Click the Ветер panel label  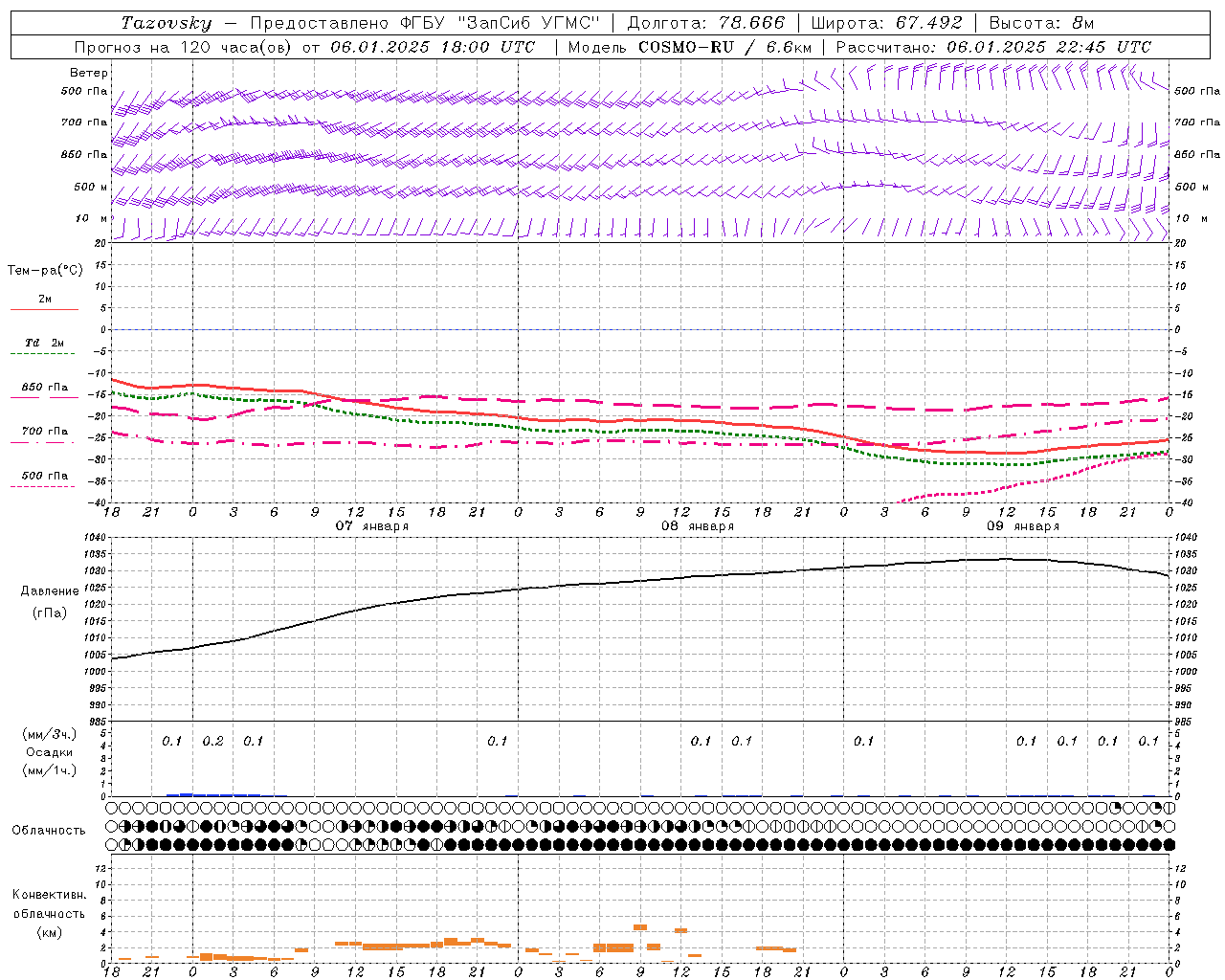coord(89,73)
